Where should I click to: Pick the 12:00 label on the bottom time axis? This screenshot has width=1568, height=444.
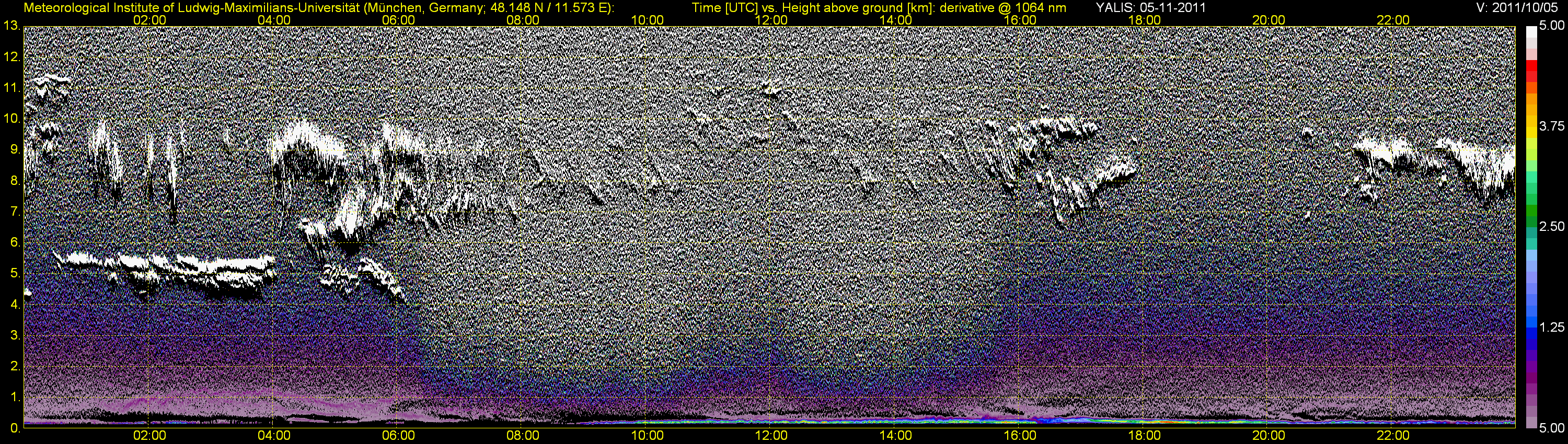[x=771, y=436]
